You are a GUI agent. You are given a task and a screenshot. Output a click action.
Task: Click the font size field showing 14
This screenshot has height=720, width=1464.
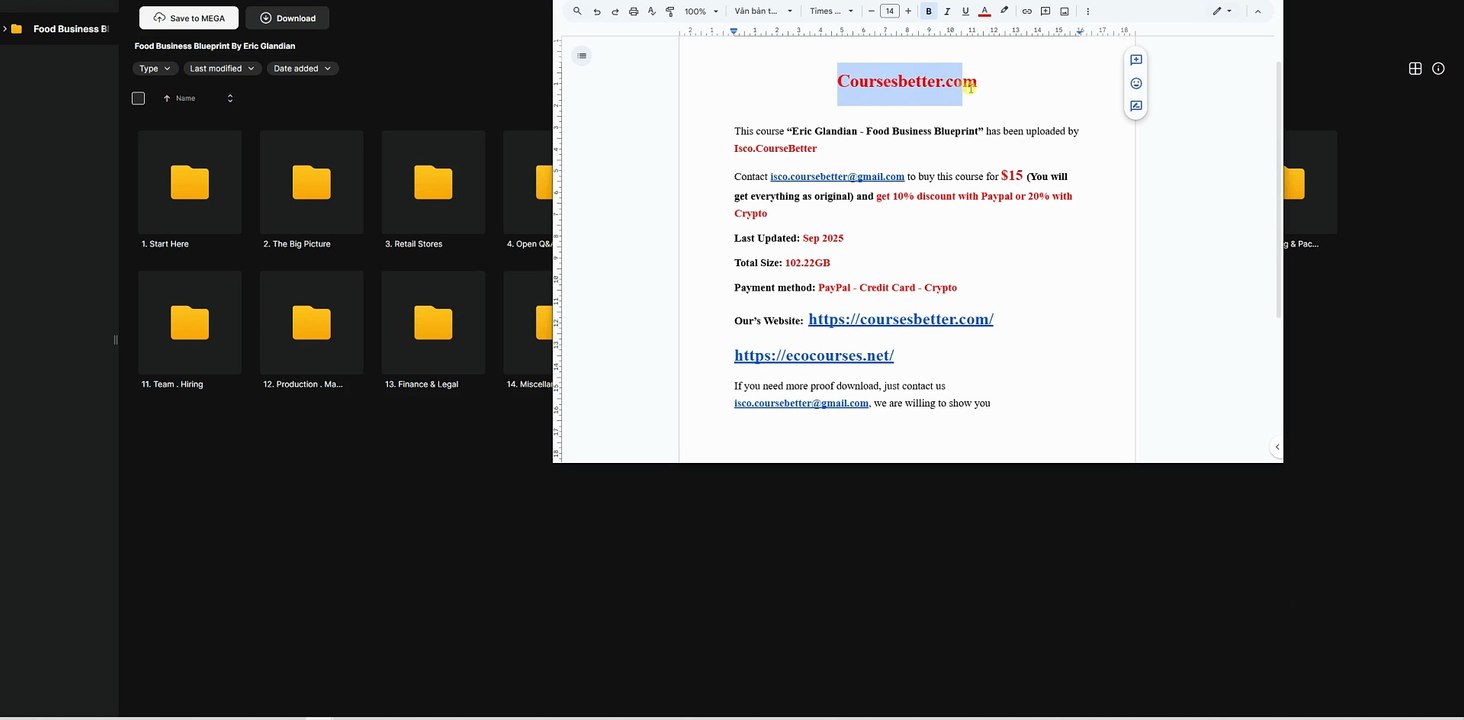coord(889,11)
